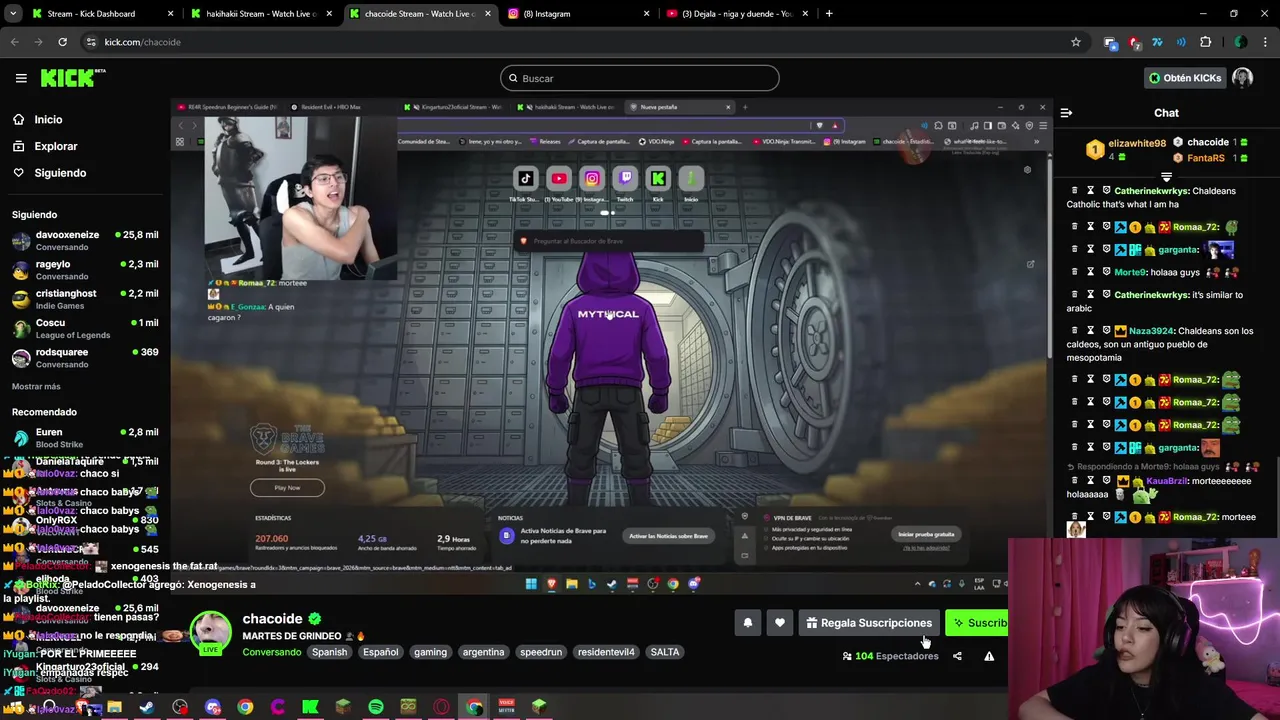Screen dimensions: 1280x720
Task: Click the speedrun tag
Action: point(541,652)
